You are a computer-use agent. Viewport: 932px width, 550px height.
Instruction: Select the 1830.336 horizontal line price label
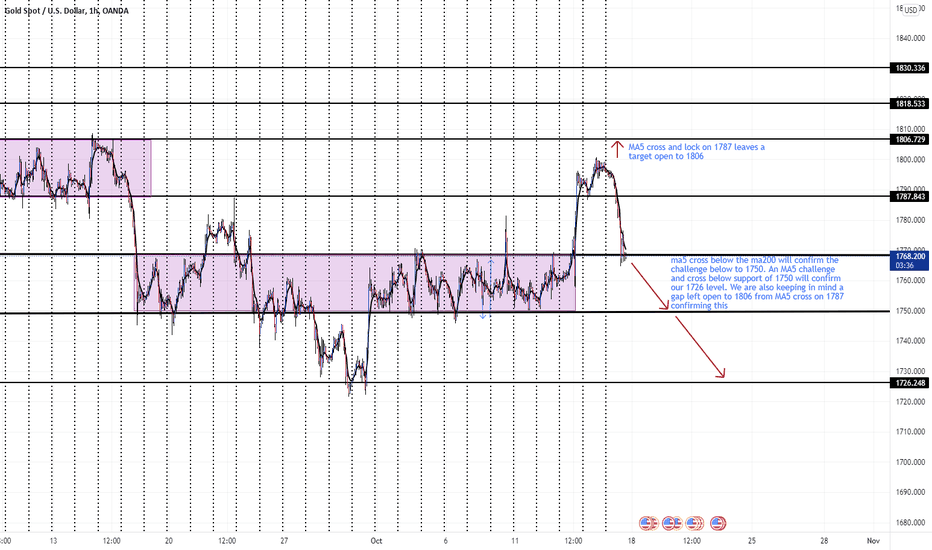point(910,68)
